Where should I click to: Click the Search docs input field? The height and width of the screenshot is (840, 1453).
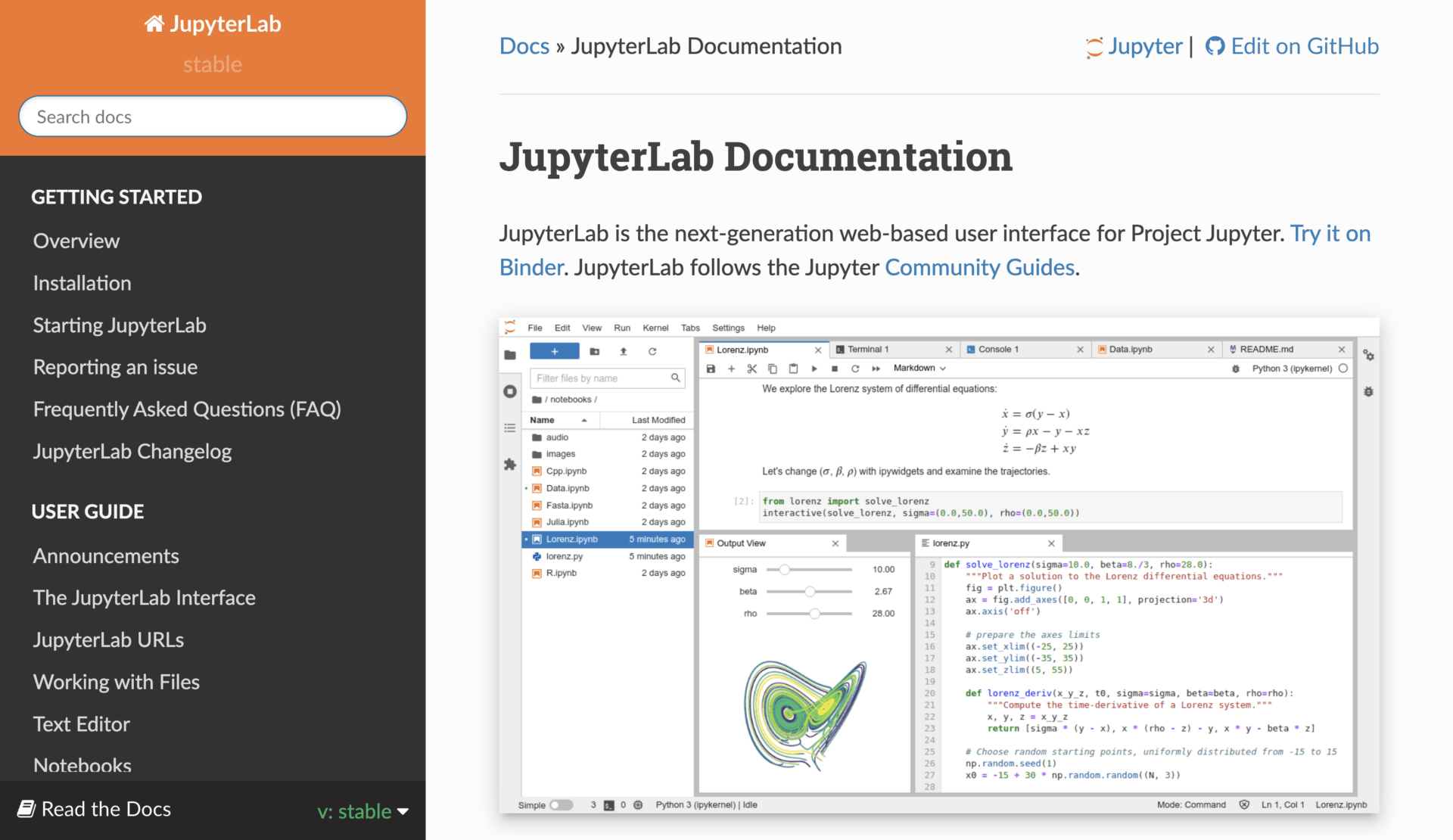click(x=213, y=117)
